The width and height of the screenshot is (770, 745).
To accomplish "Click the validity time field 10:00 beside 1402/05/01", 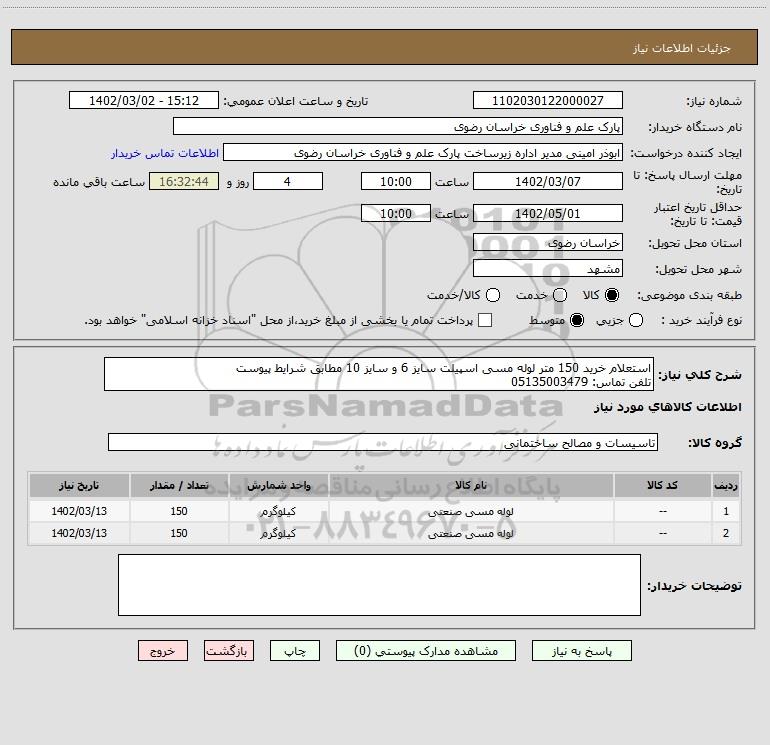I will (x=396, y=213).
